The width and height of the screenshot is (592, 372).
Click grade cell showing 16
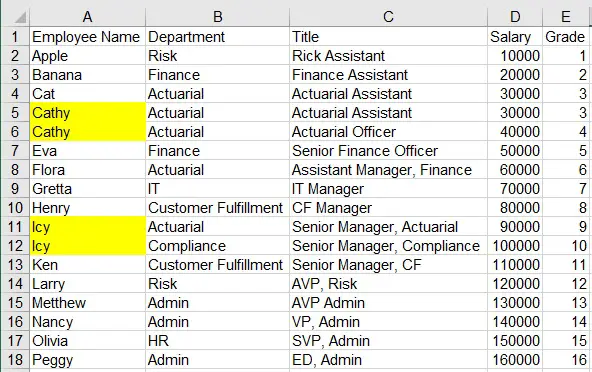pos(567,360)
